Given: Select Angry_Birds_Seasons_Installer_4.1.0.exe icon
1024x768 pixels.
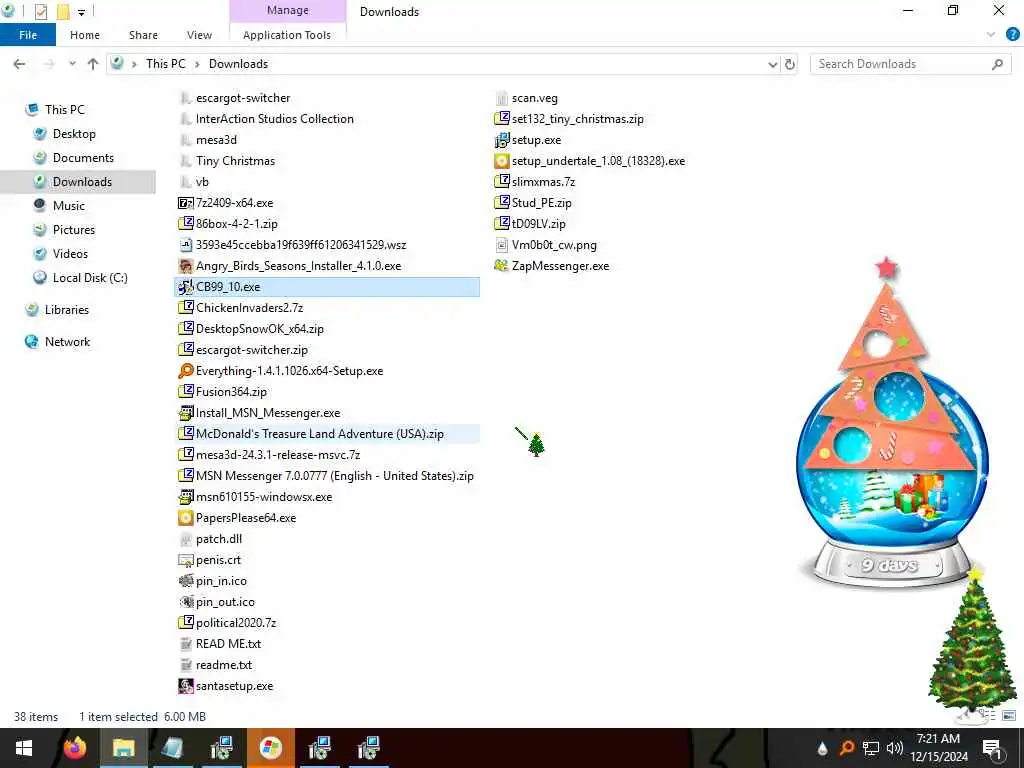Looking at the screenshot, I should pyautogui.click(x=185, y=266).
